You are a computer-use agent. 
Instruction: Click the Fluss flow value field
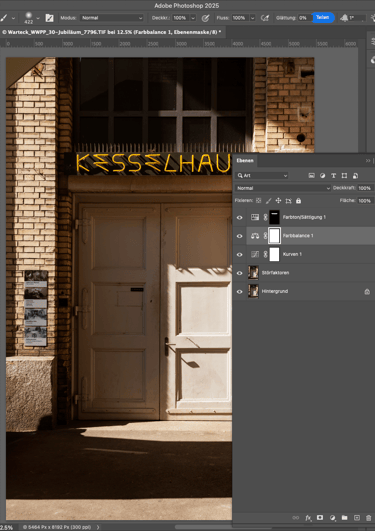239,18
